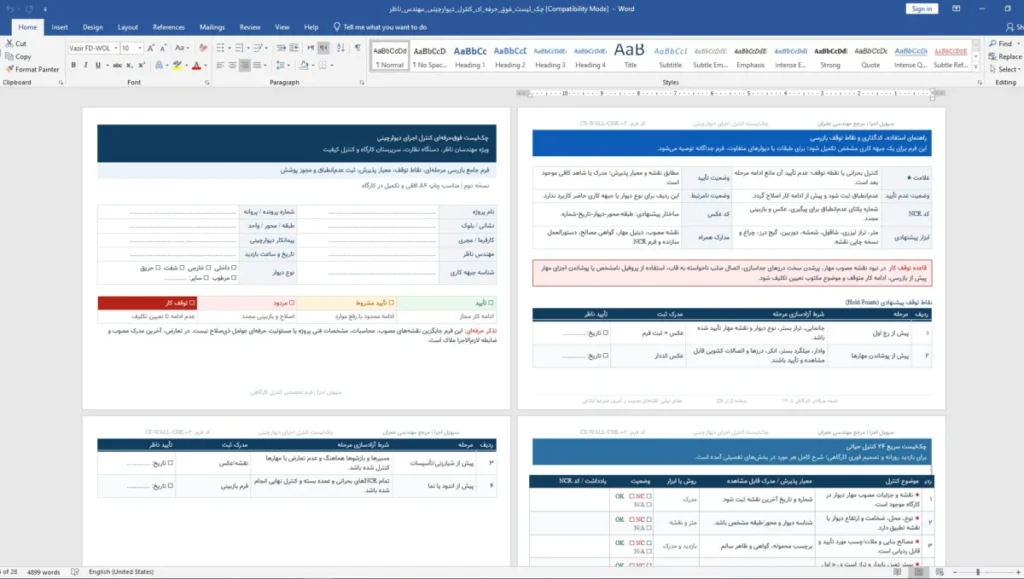
Task: Insert a bulleted list
Action: point(222,48)
